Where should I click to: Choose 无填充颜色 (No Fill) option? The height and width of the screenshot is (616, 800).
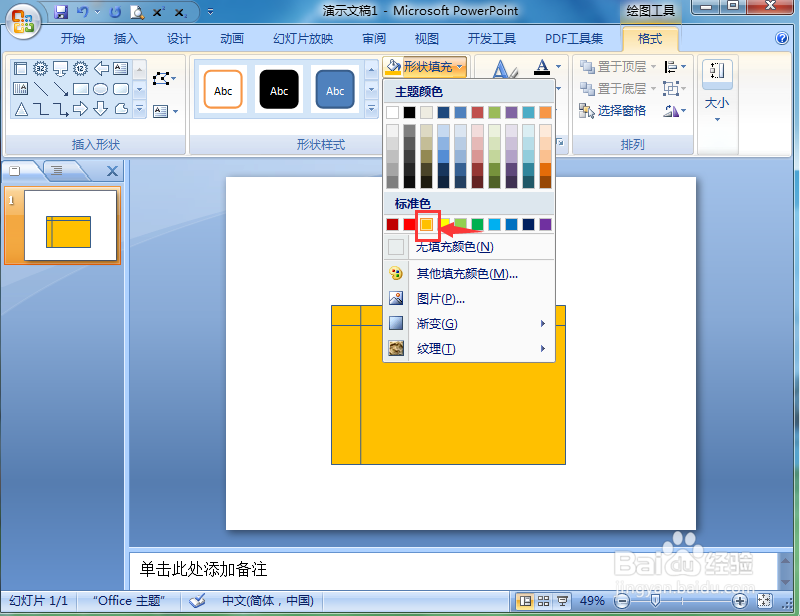[x=468, y=247]
